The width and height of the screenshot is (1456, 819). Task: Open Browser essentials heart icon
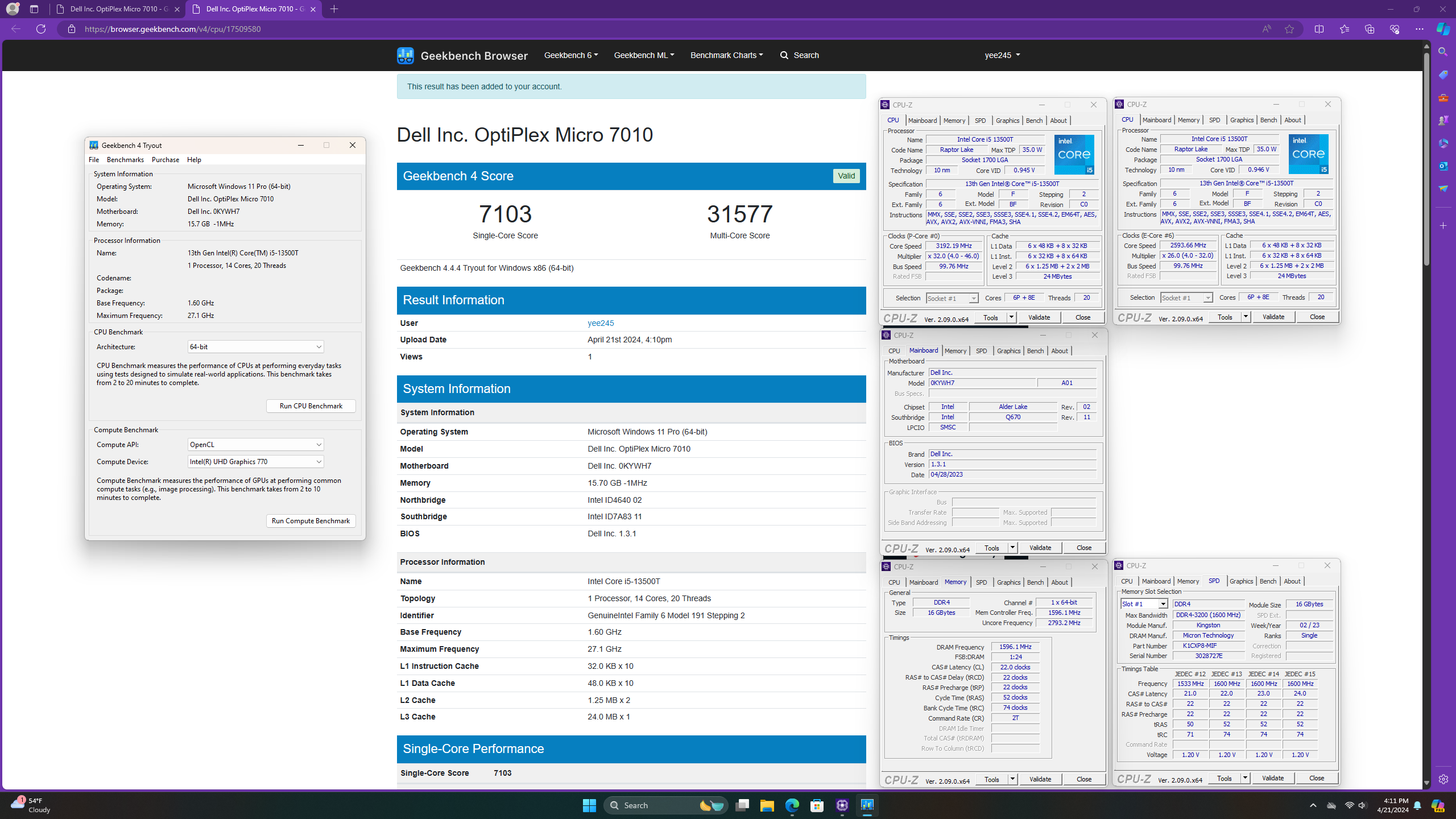(x=1395, y=29)
